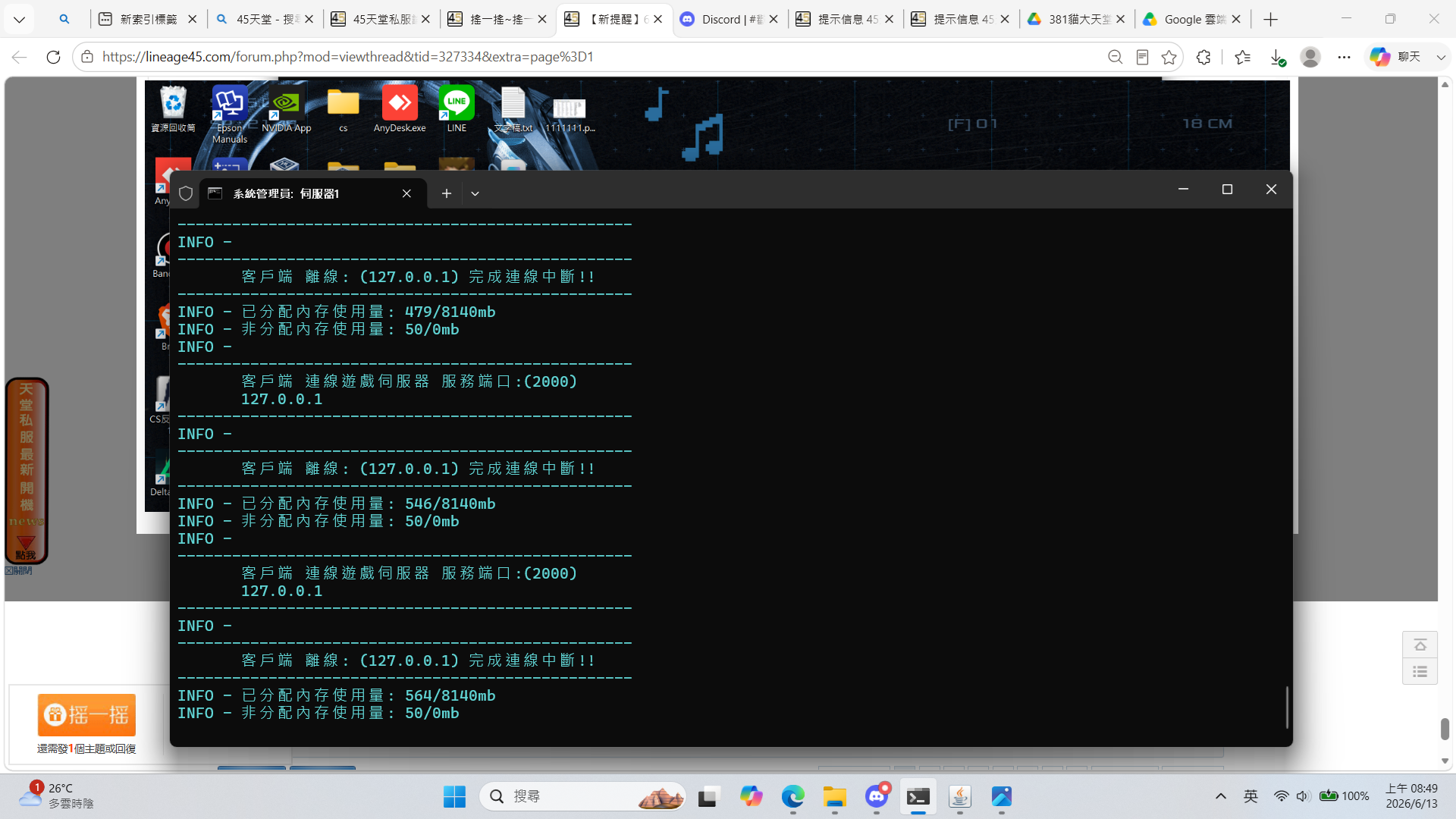Open the Java app taskbar icon
Screen dimensions: 1456x819
(x=960, y=796)
